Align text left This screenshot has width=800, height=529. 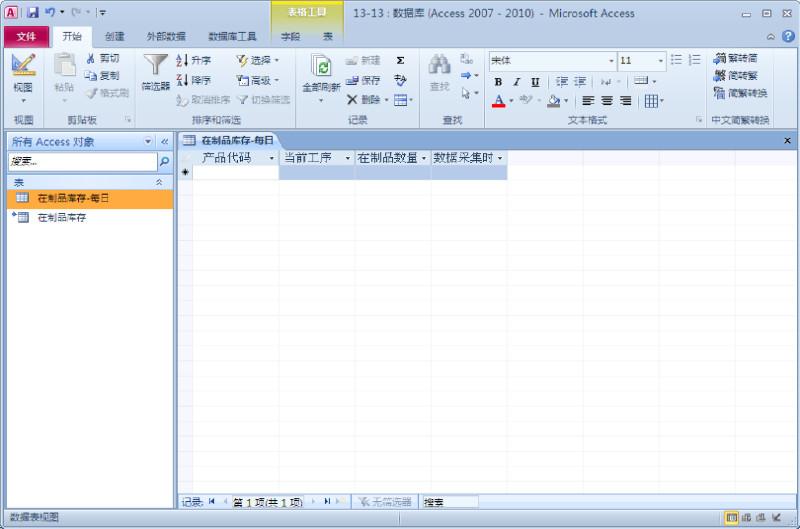(x=588, y=101)
